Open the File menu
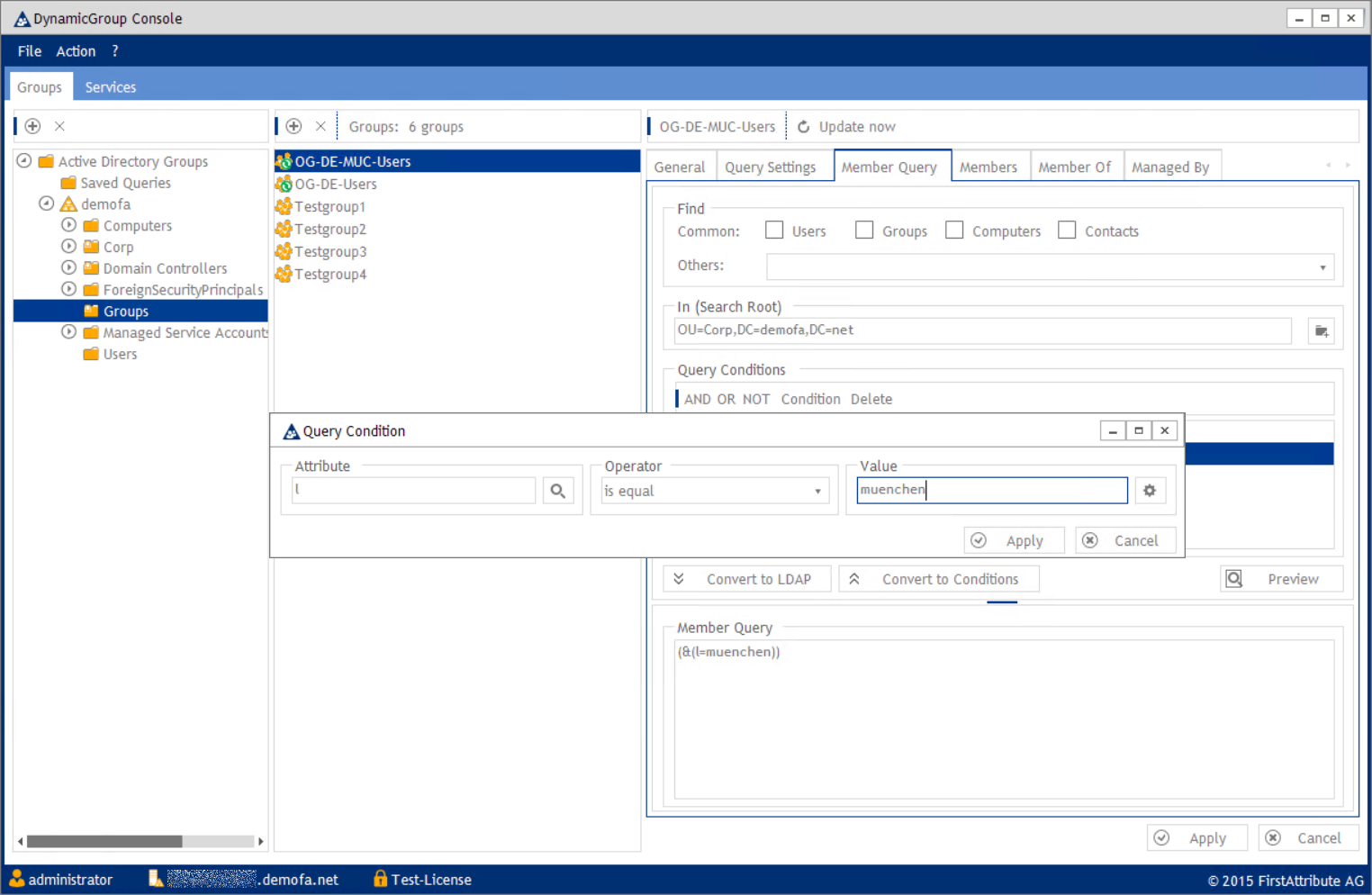 point(30,51)
